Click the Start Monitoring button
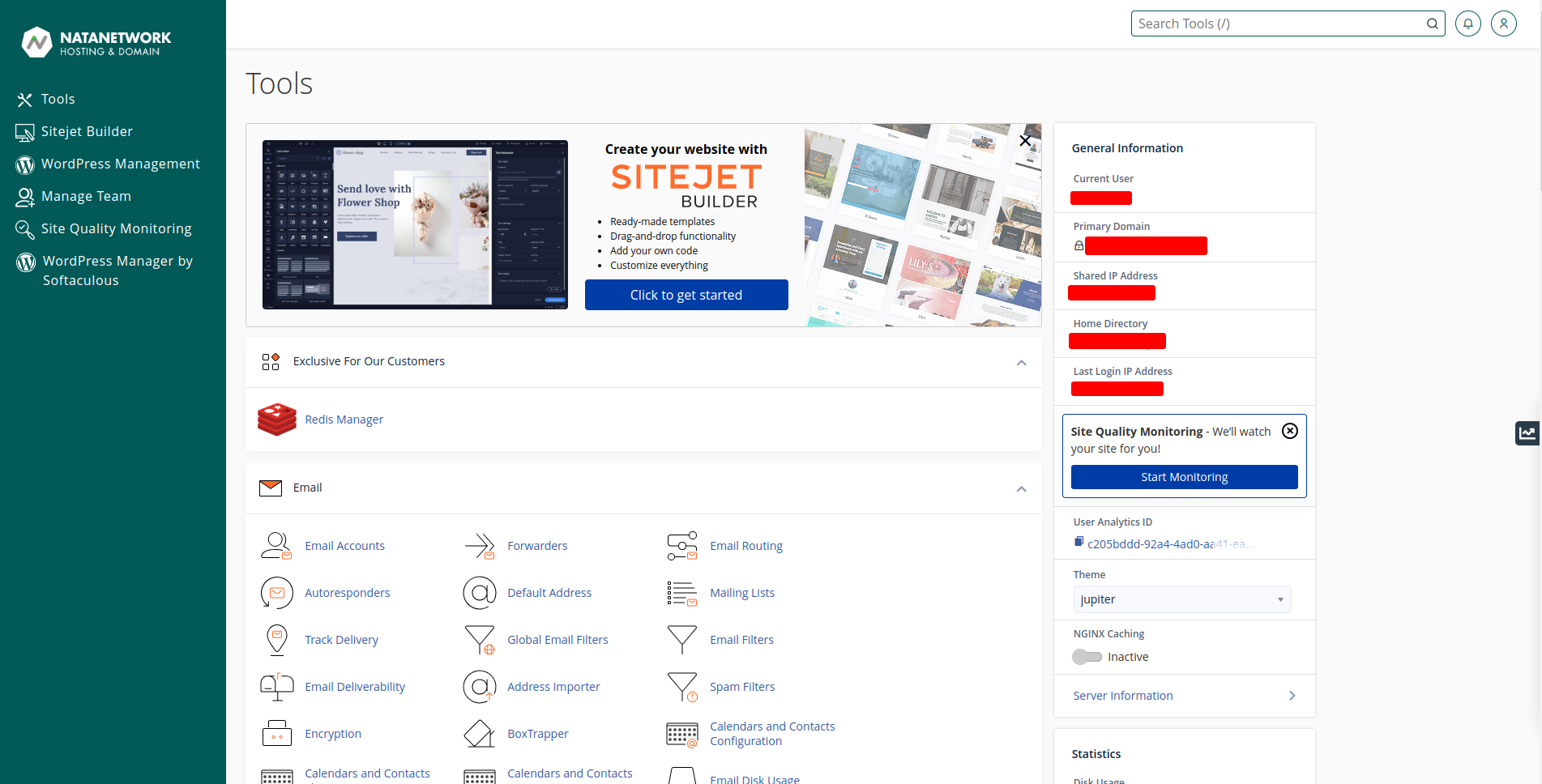Image resolution: width=1542 pixels, height=784 pixels. click(1184, 477)
